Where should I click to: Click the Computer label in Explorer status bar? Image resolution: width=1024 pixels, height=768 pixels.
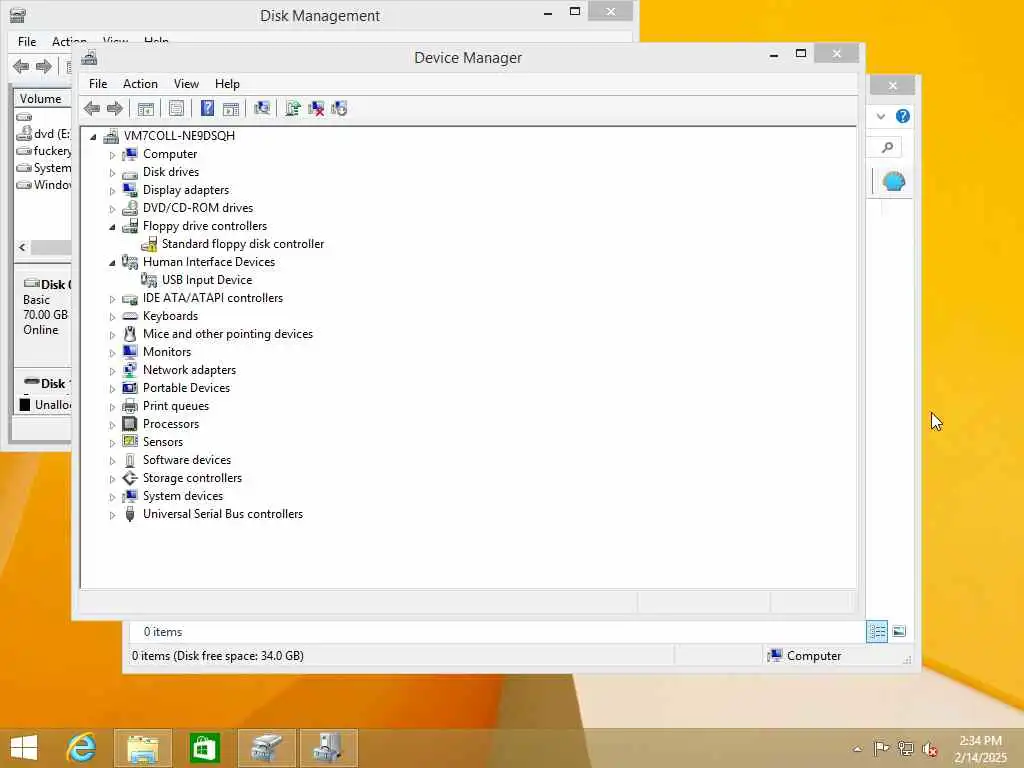814,656
